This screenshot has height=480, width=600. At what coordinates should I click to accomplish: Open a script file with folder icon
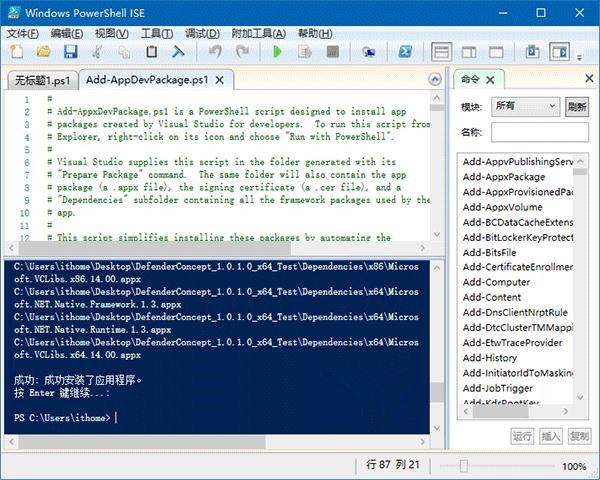tap(44, 52)
